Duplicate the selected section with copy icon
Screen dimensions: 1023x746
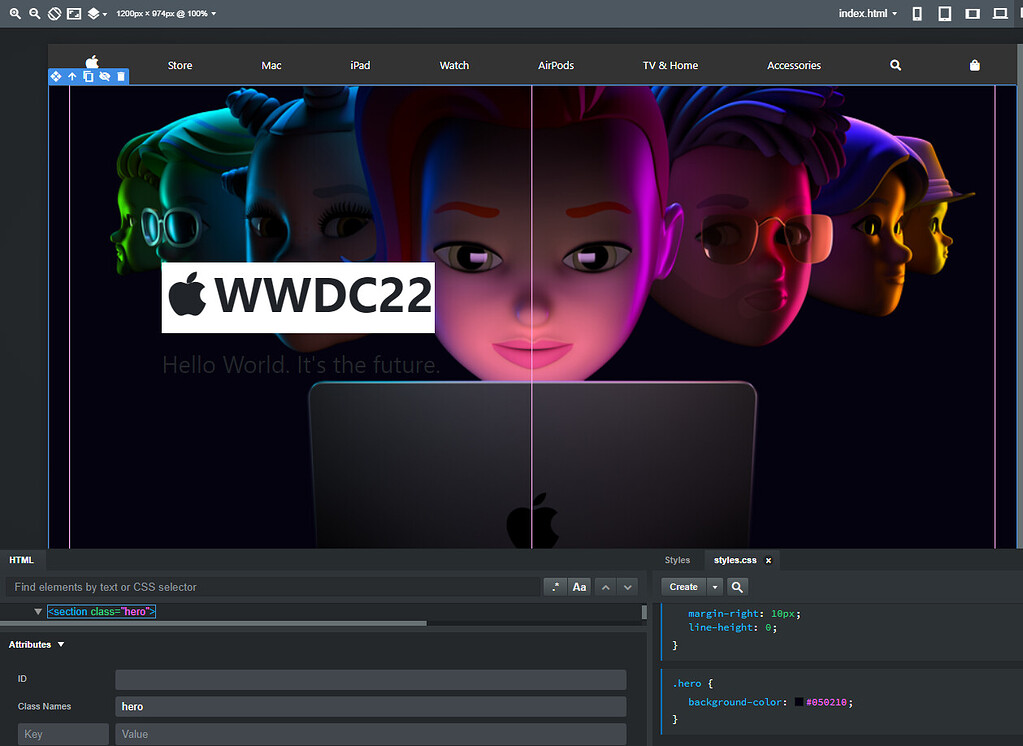pyautogui.click(x=88, y=77)
